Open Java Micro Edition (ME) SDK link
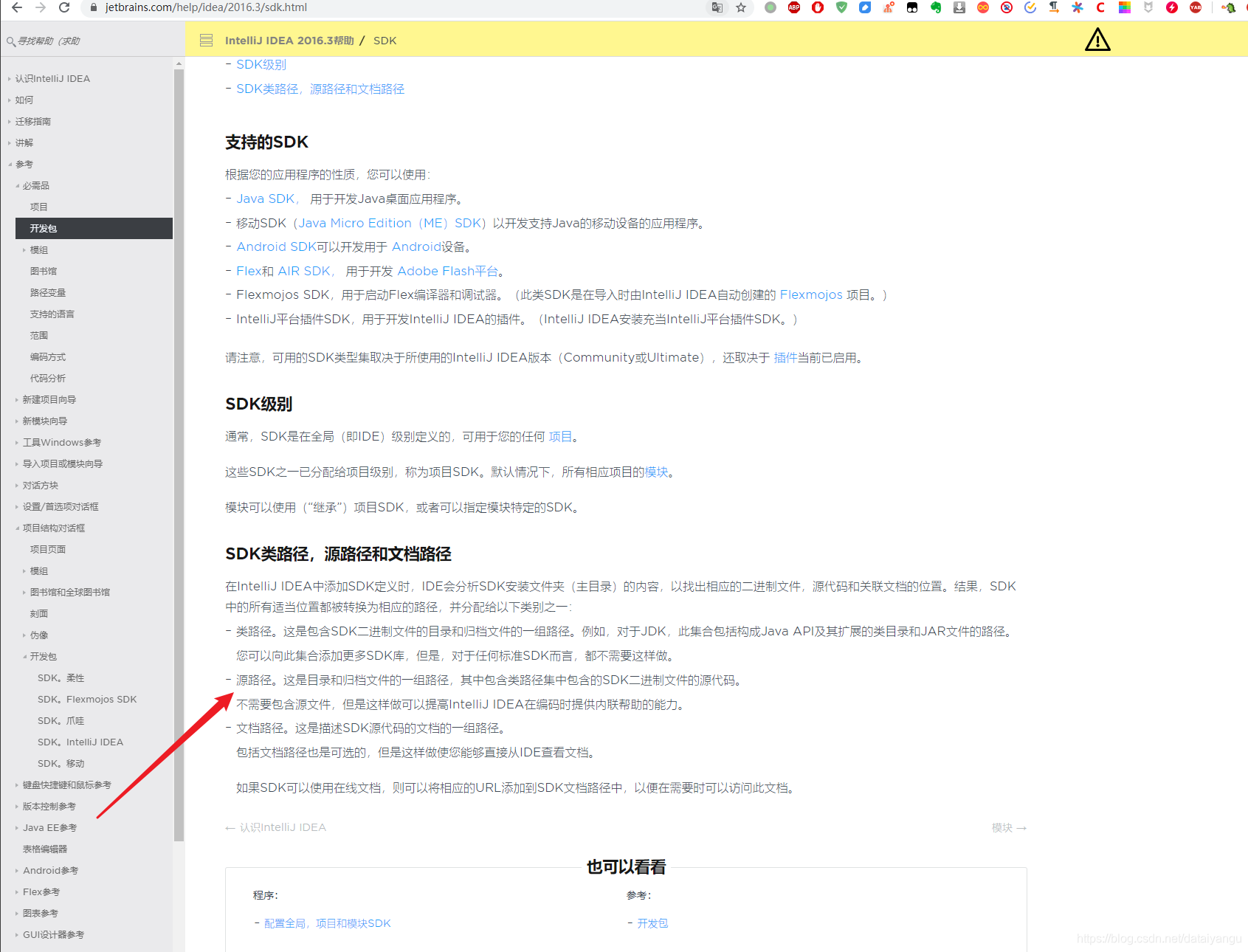1248x952 pixels. [x=390, y=224]
